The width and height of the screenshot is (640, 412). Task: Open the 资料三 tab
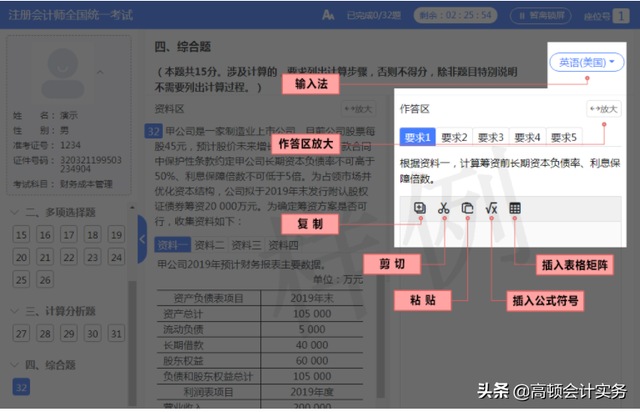pos(246,245)
